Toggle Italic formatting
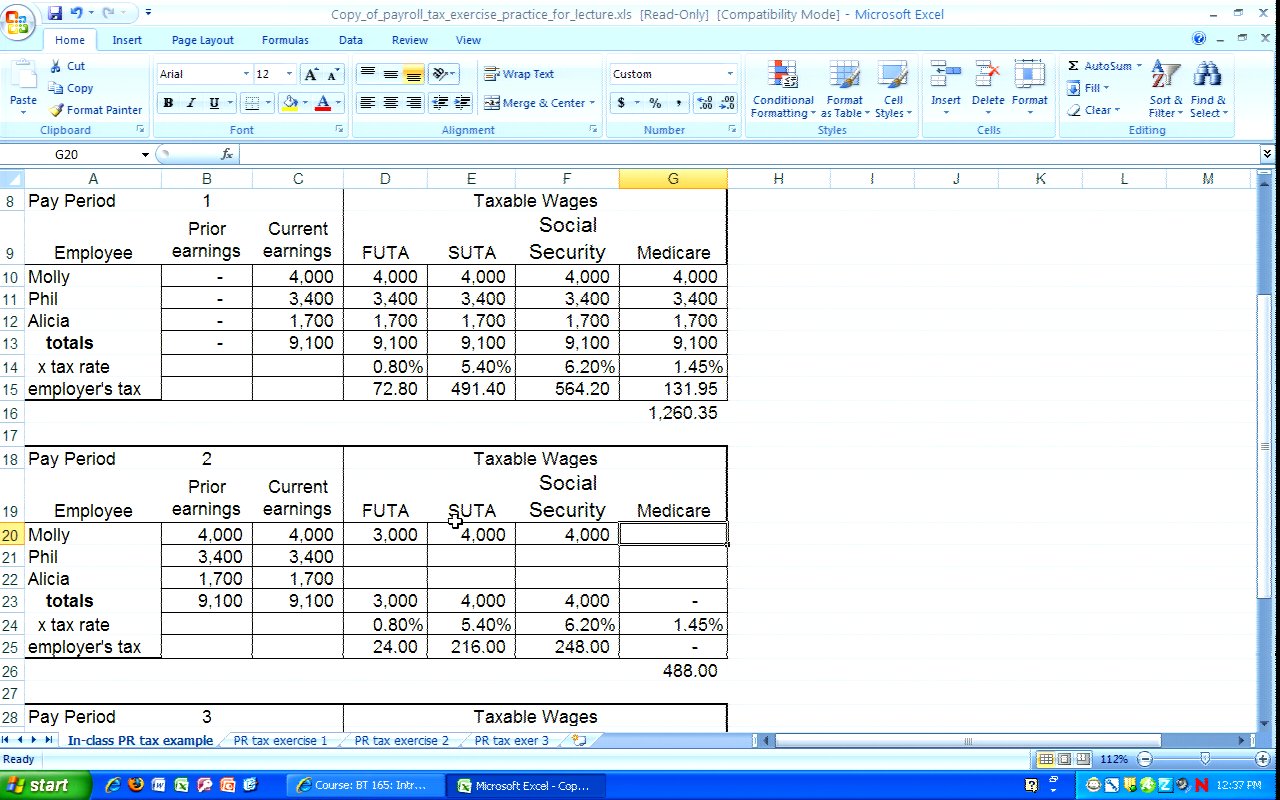This screenshot has width=1280, height=800. click(191, 103)
